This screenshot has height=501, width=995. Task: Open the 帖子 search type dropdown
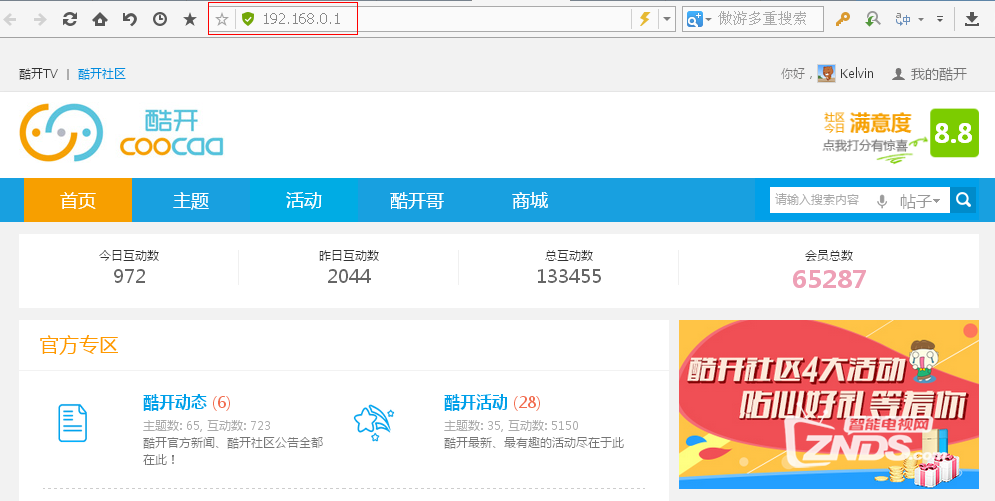pyautogui.click(x=920, y=201)
